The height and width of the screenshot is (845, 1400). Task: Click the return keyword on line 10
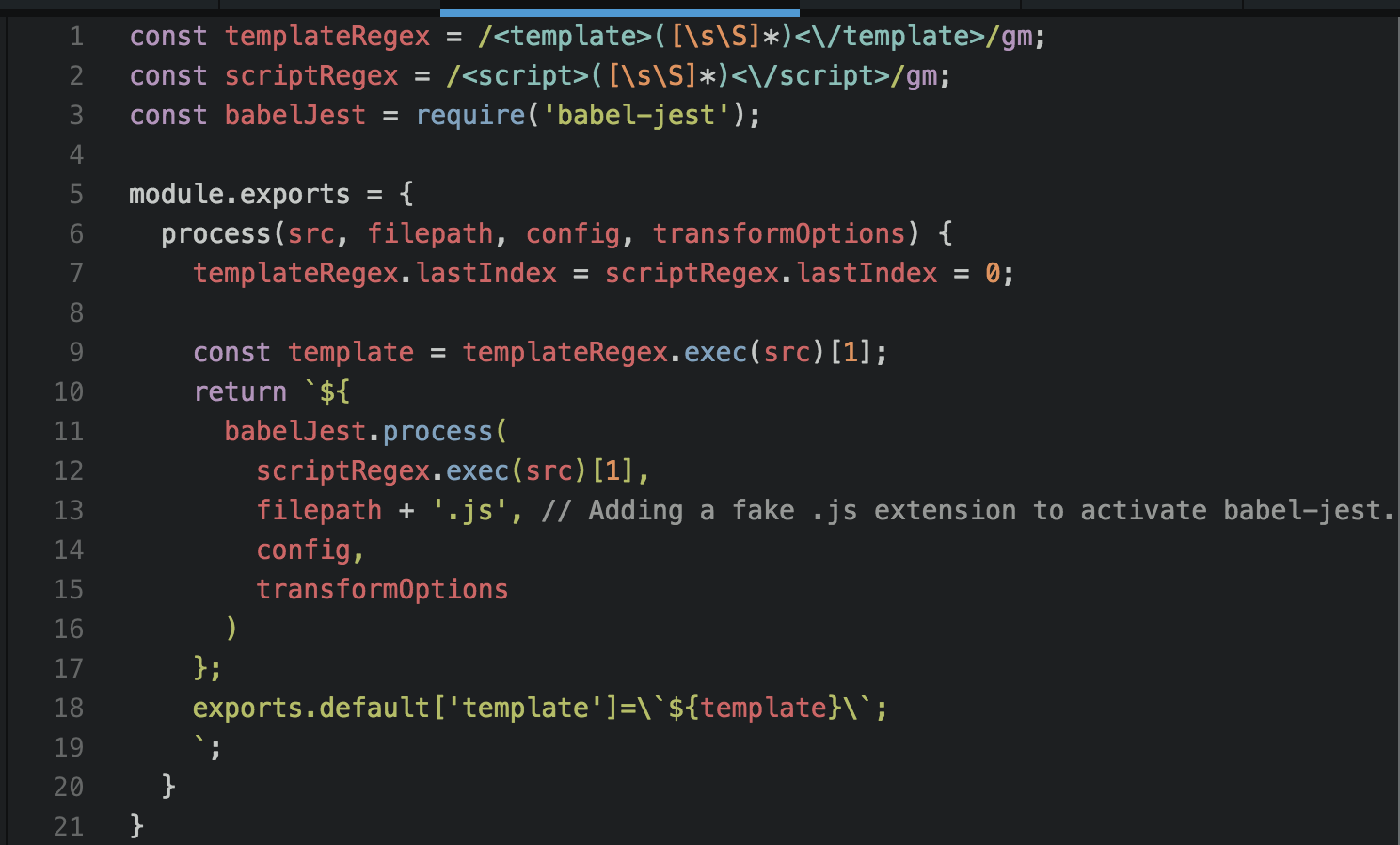coord(239,392)
